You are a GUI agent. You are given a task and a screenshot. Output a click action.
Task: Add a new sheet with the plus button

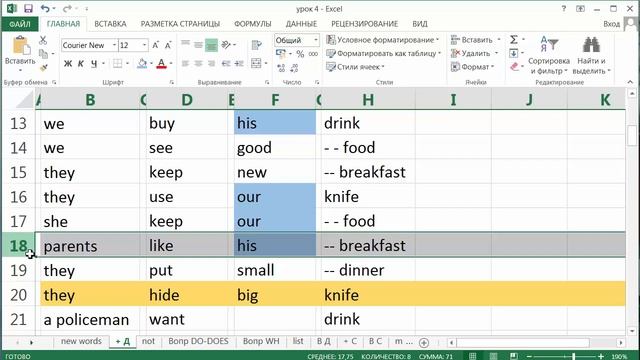coord(424,342)
